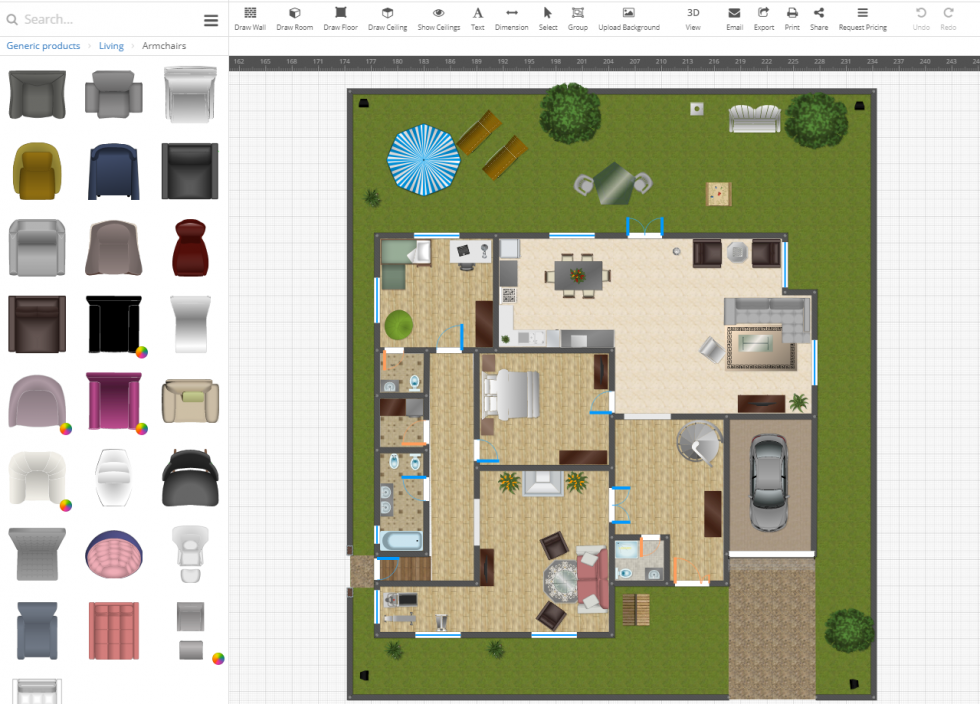The width and height of the screenshot is (980, 704).
Task: Select the Draw Ceiling tool
Action: (x=387, y=18)
